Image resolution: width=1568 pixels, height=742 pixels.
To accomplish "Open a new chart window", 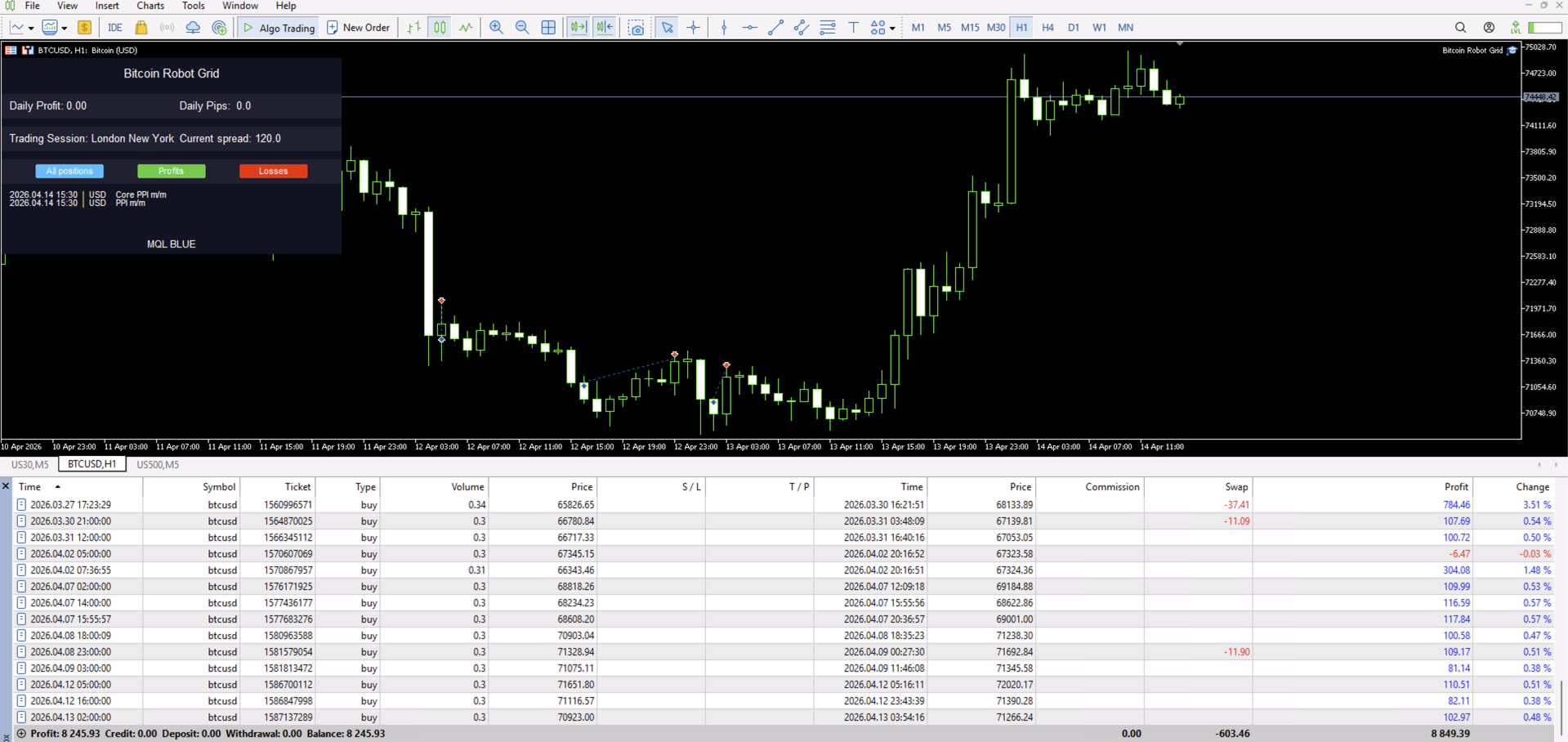I will point(17,27).
